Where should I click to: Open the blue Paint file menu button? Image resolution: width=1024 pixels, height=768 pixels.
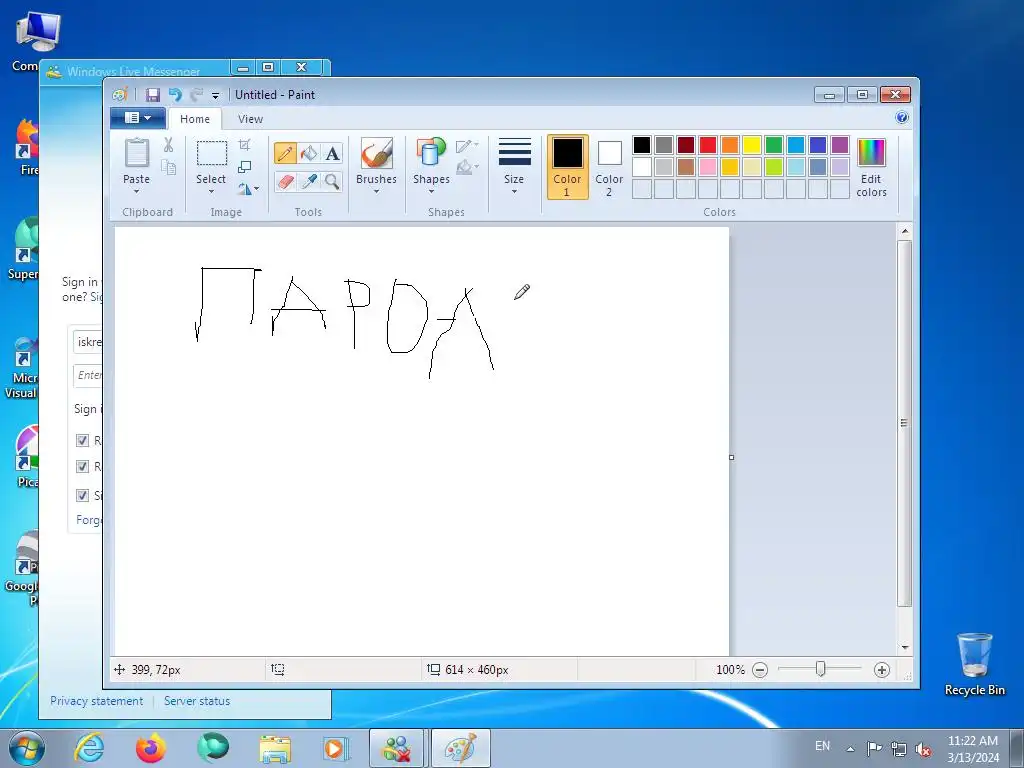tap(138, 118)
